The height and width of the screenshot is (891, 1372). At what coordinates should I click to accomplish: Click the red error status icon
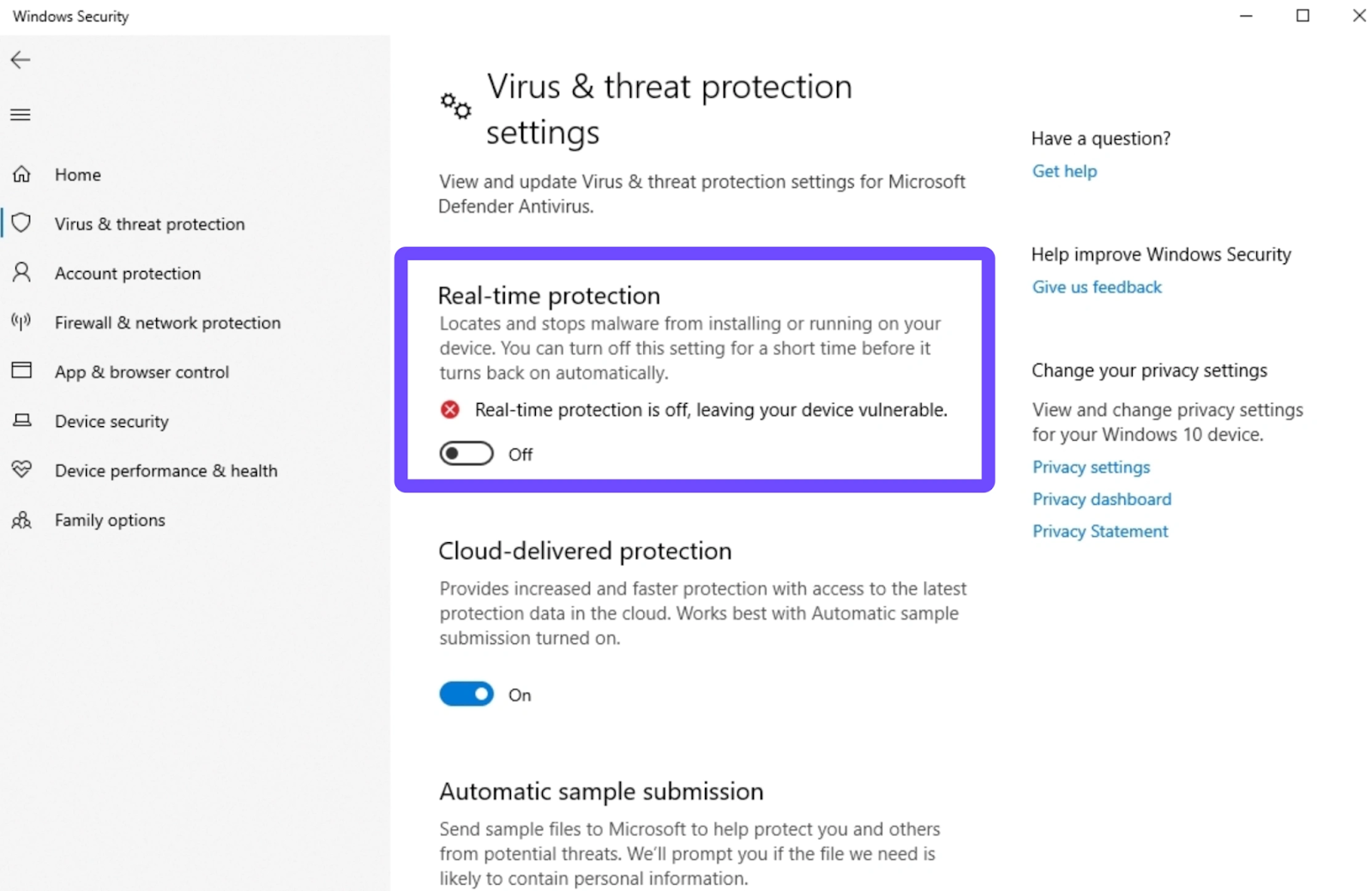click(x=449, y=410)
